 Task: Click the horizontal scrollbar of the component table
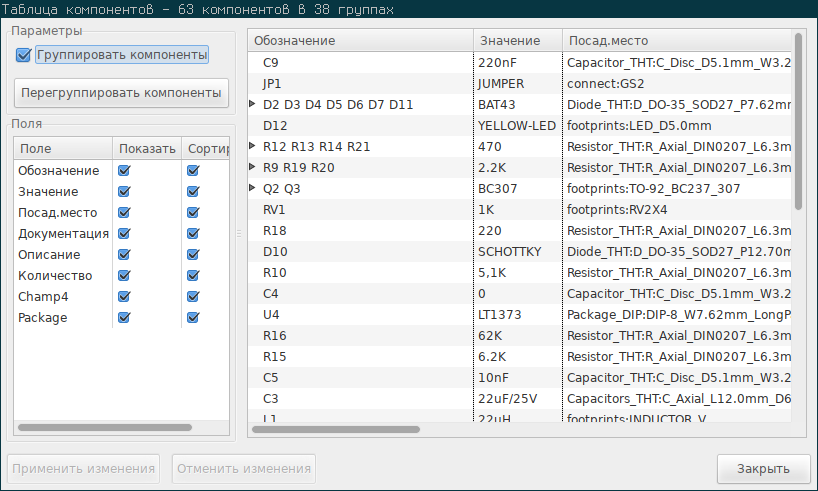(x=336, y=429)
